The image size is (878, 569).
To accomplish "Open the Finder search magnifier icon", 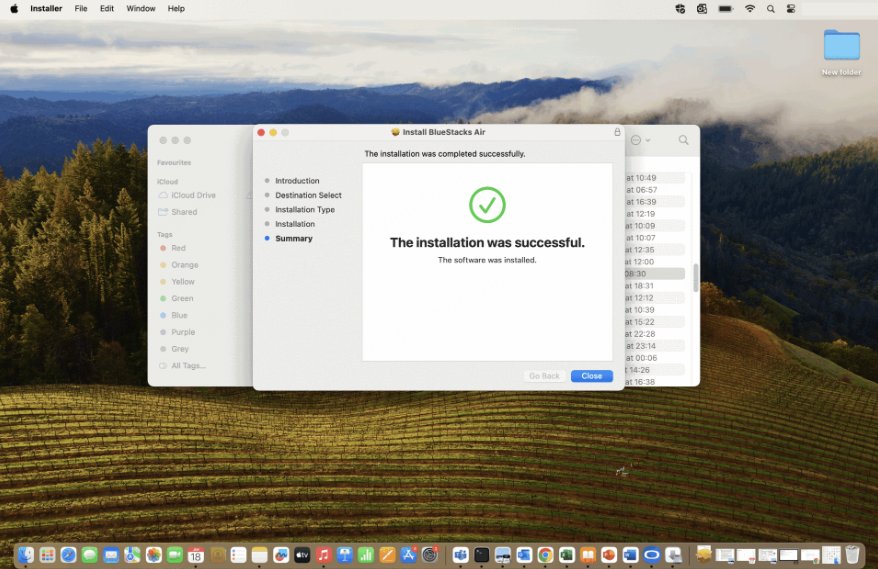I will [684, 141].
